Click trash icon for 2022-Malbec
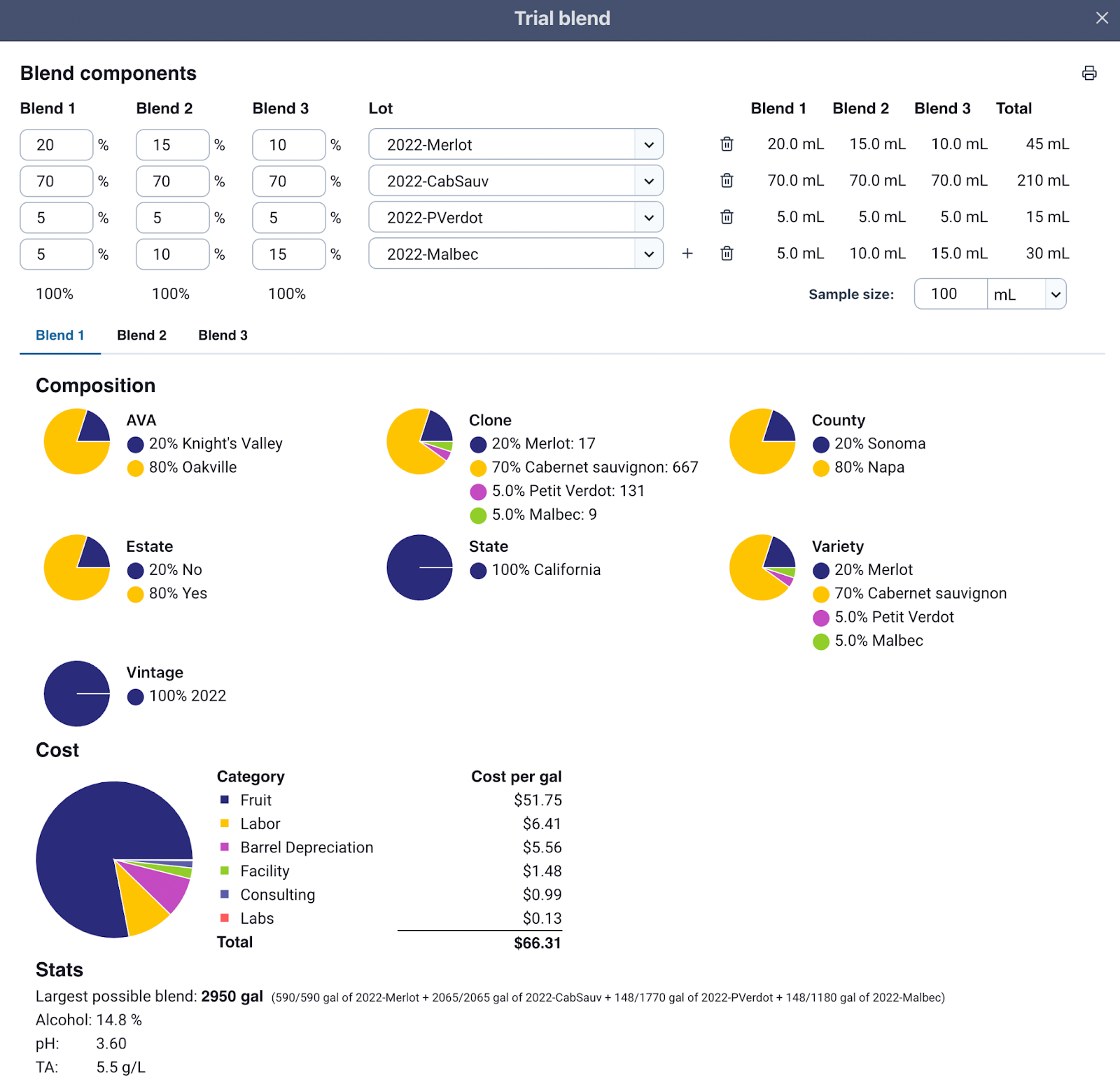 [727, 254]
